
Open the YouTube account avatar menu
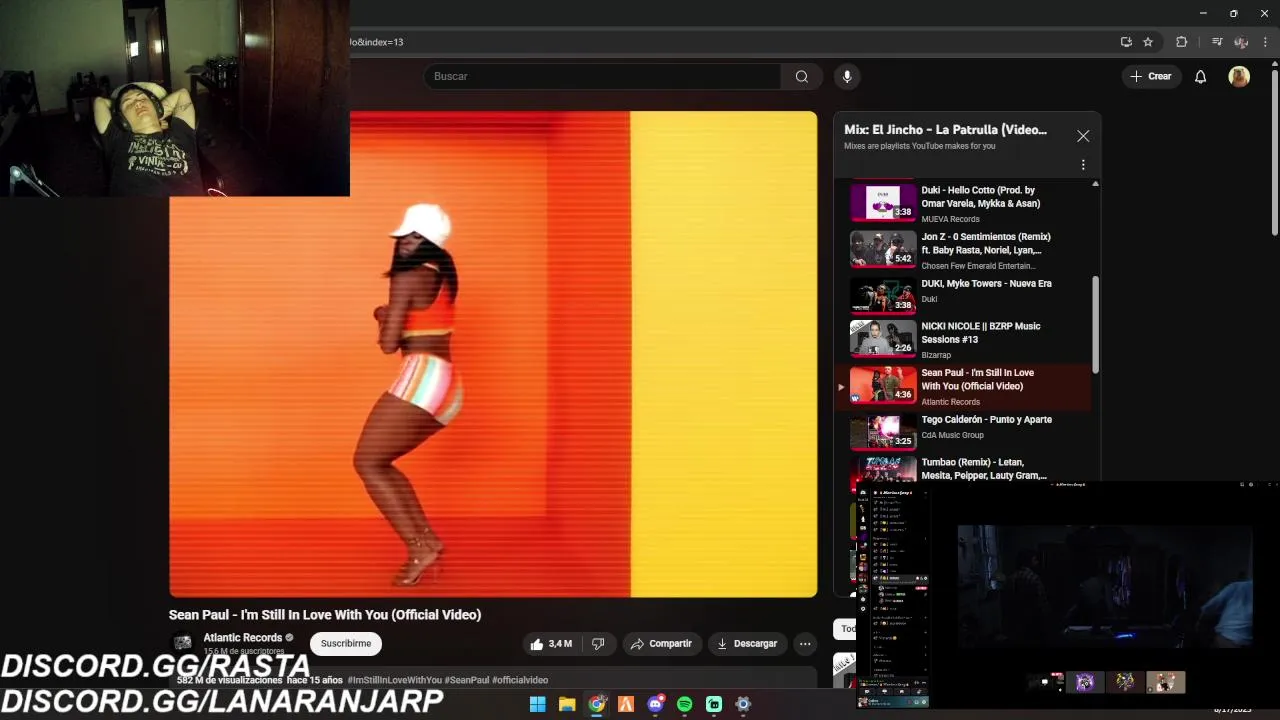click(x=1239, y=77)
